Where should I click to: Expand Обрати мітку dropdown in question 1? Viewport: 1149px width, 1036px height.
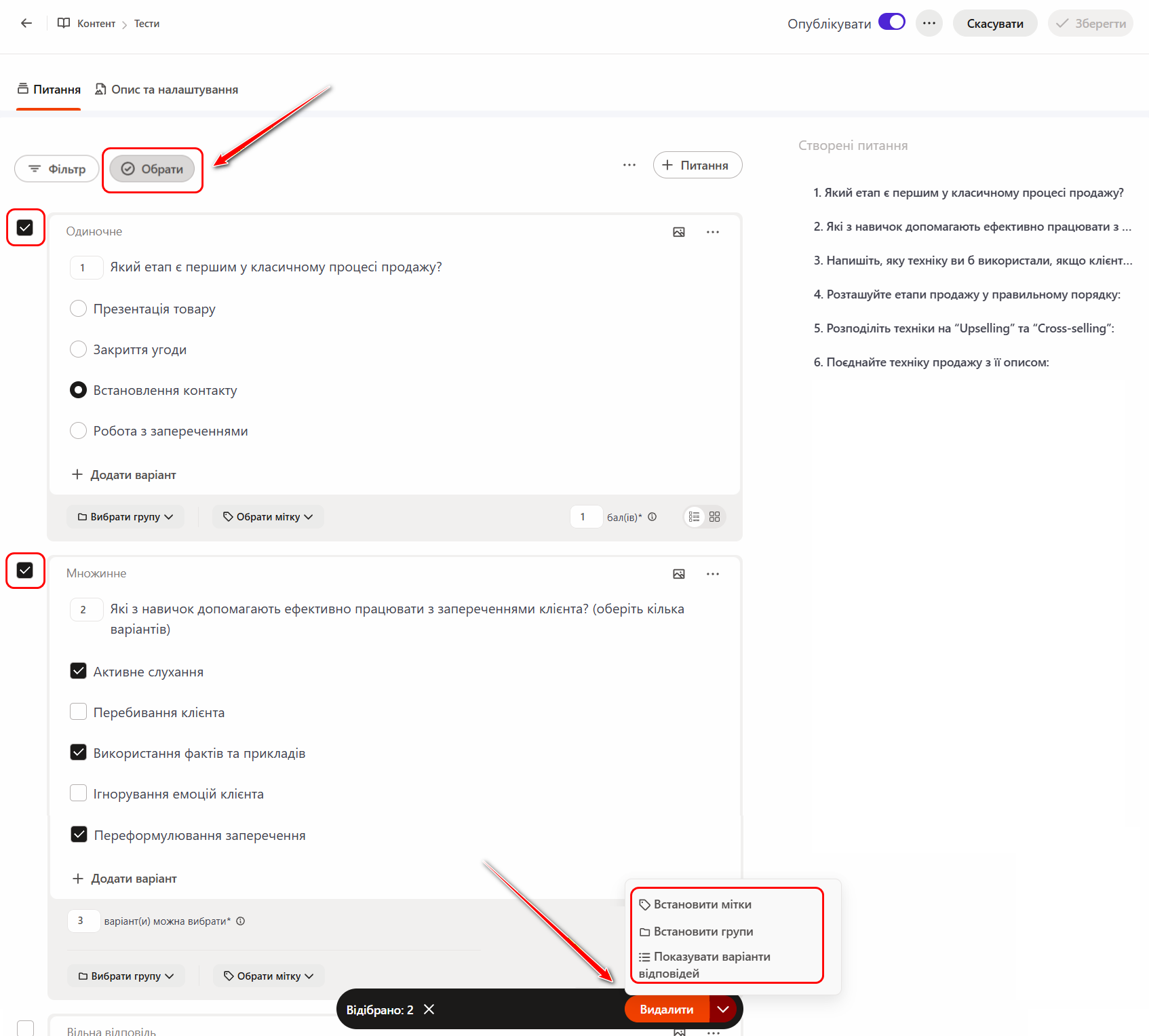268,517
